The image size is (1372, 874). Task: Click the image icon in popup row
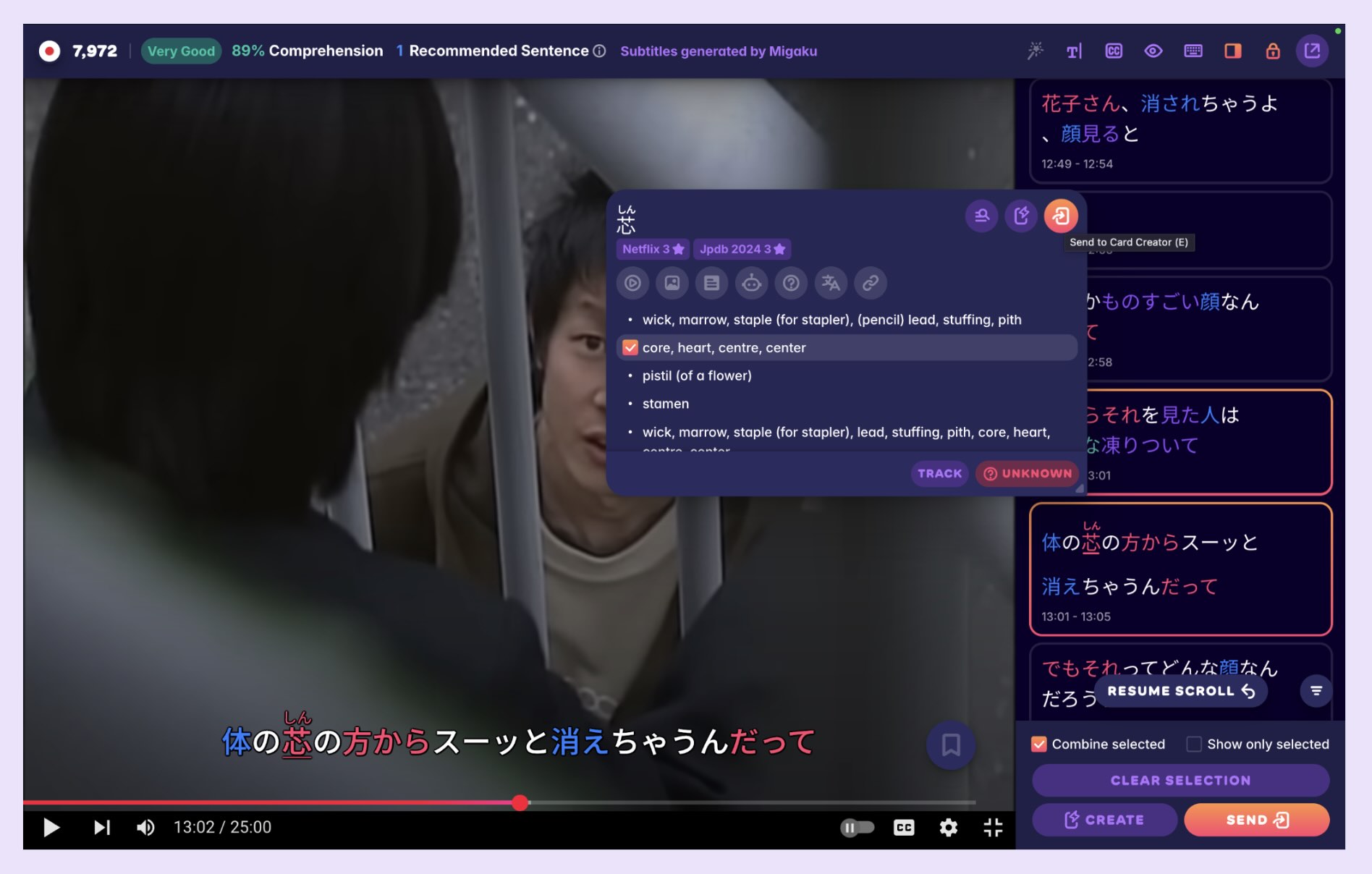(672, 283)
